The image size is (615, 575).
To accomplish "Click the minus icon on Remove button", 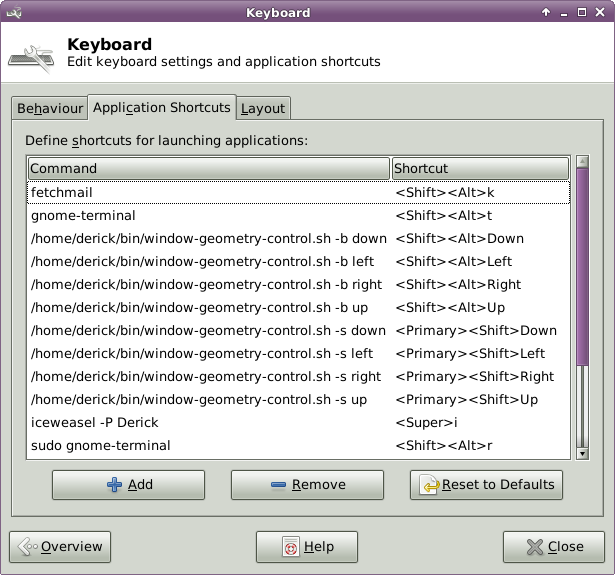I will [x=278, y=485].
